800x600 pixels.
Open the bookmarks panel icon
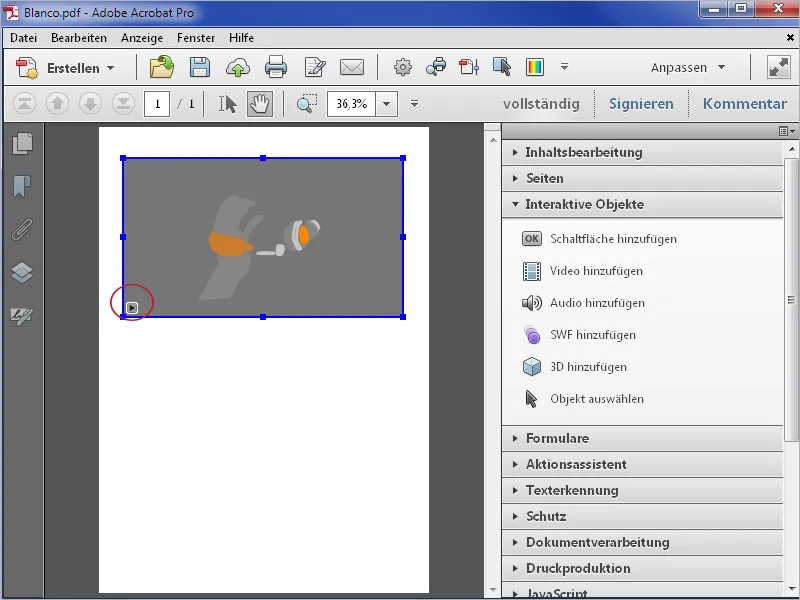point(22,186)
